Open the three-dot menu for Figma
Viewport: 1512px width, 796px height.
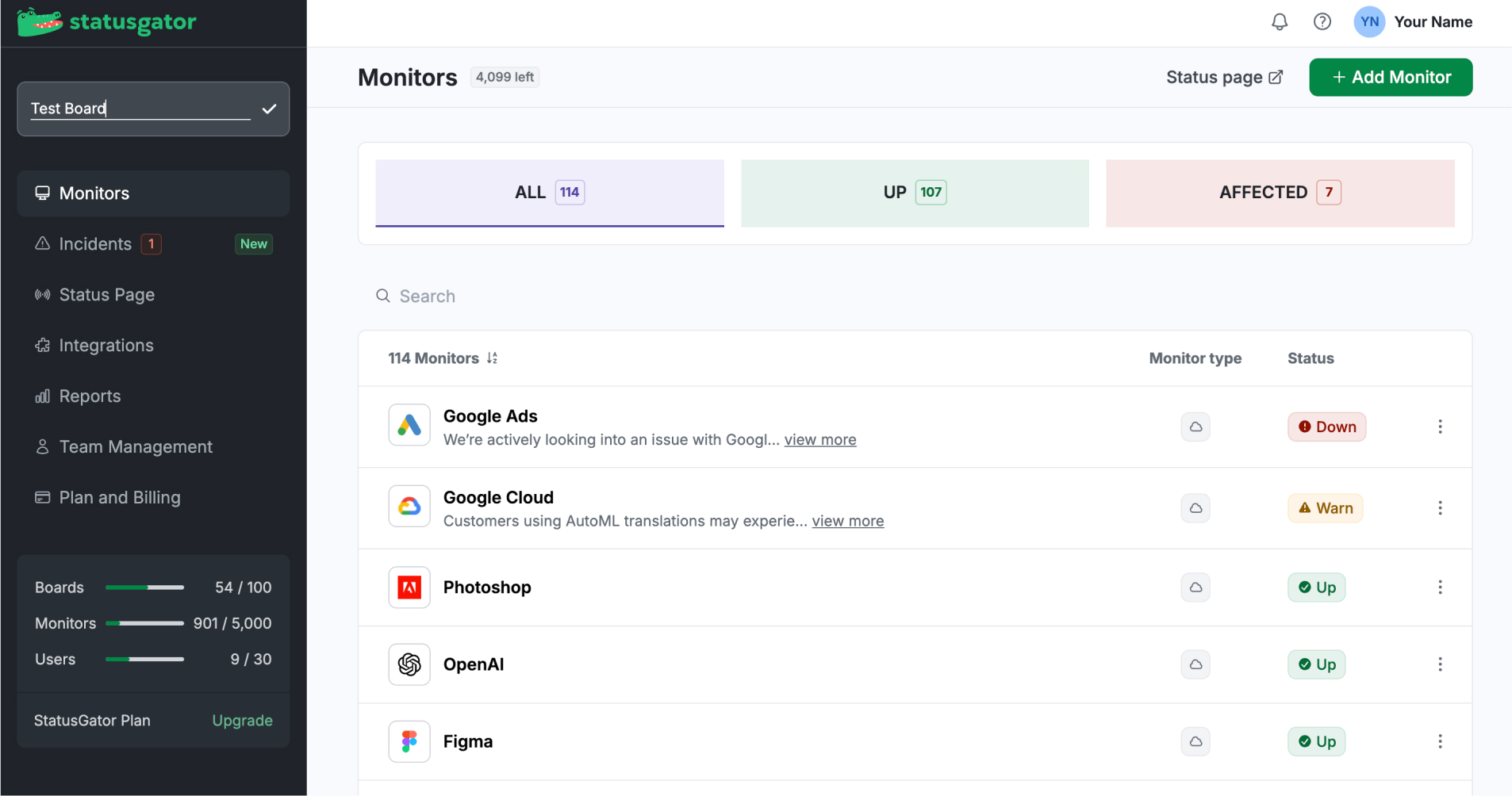pos(1440,741)
